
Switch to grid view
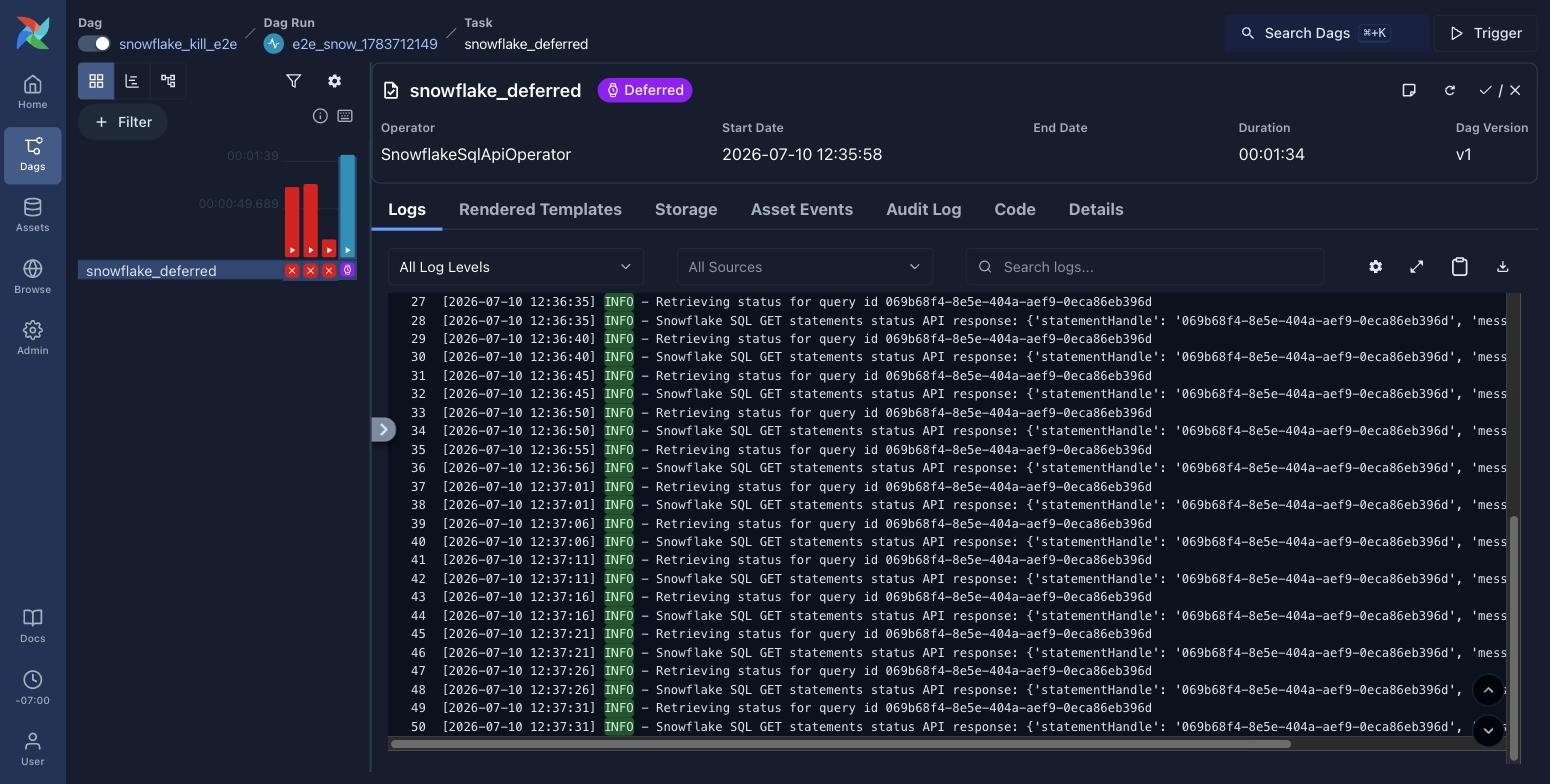tap(96, 81)
